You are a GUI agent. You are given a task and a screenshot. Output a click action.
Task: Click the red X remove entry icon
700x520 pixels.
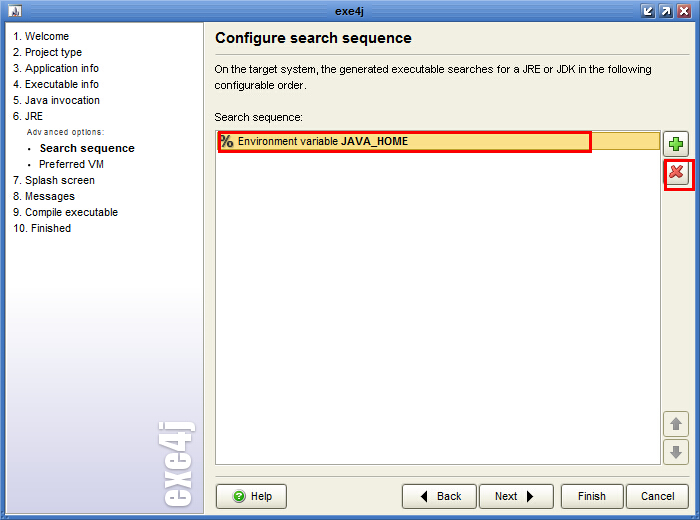click(x=677, y=173)
